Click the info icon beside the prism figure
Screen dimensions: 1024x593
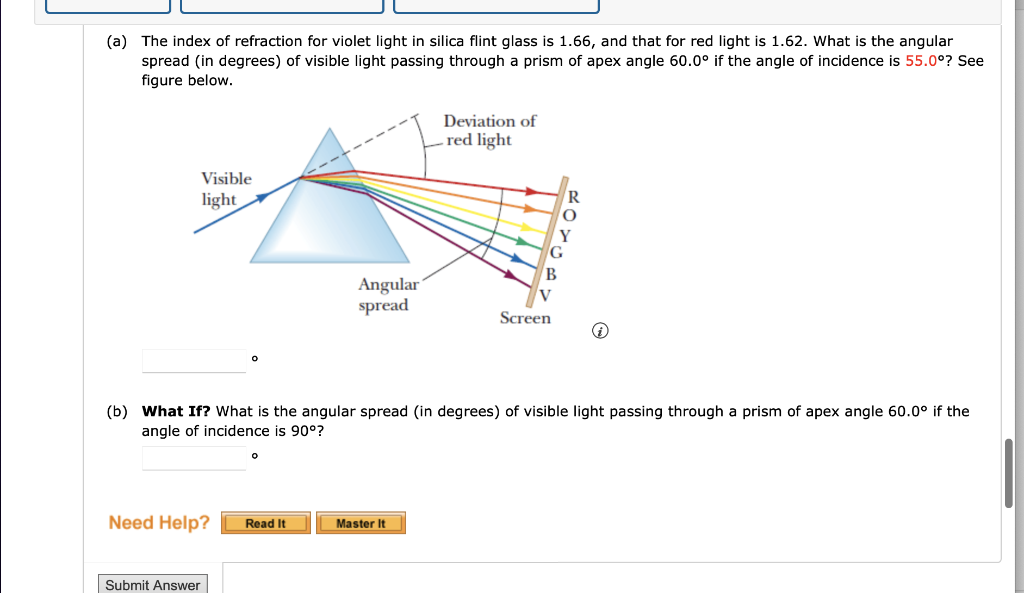(600, 331)
